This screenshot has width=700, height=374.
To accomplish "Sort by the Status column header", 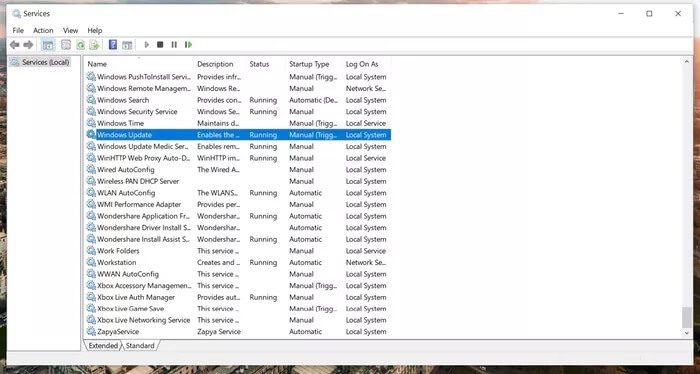I will click(259, 64).
